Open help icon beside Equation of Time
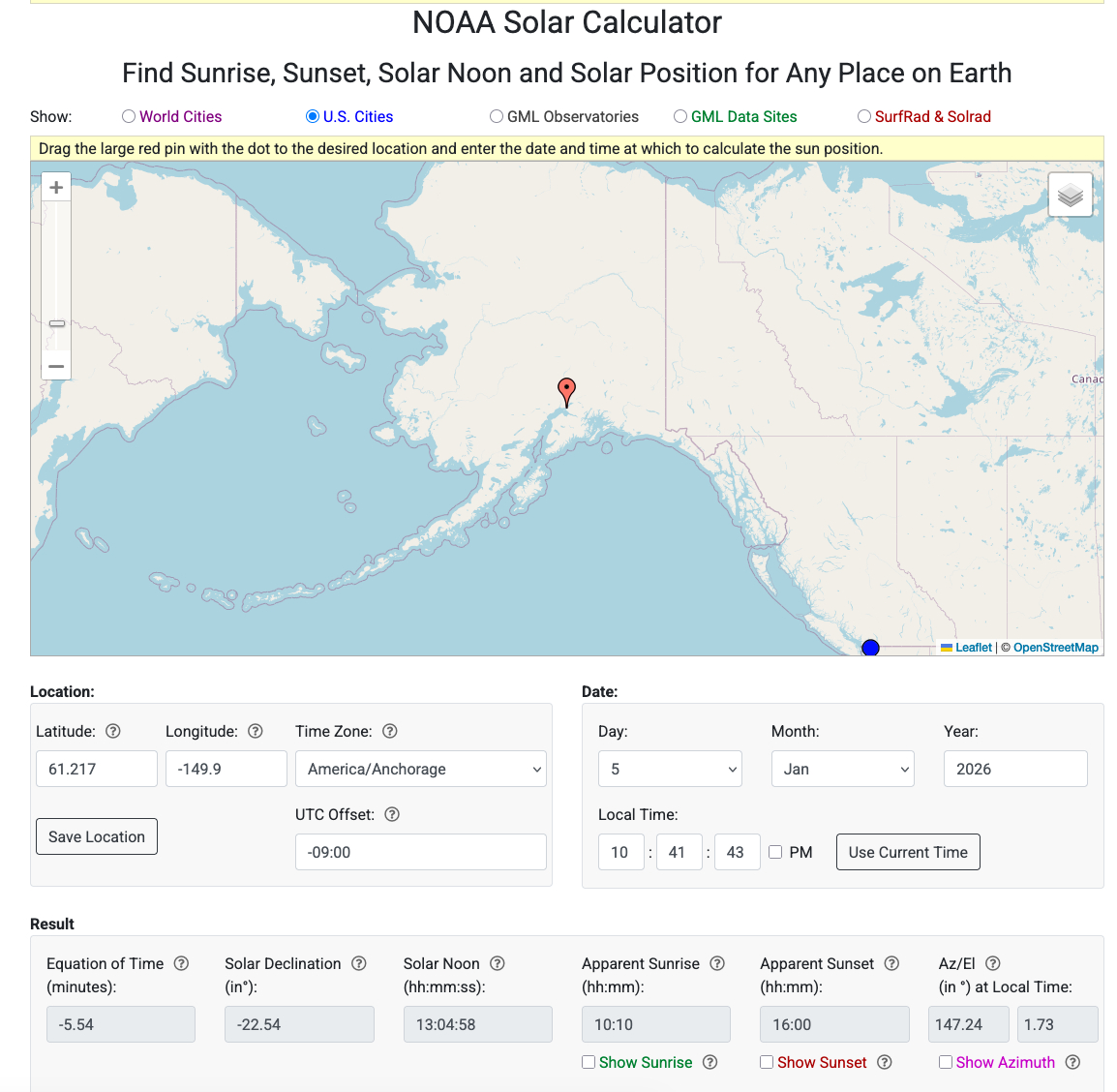Viewport: 1117px width, 1092px height. 181,963
